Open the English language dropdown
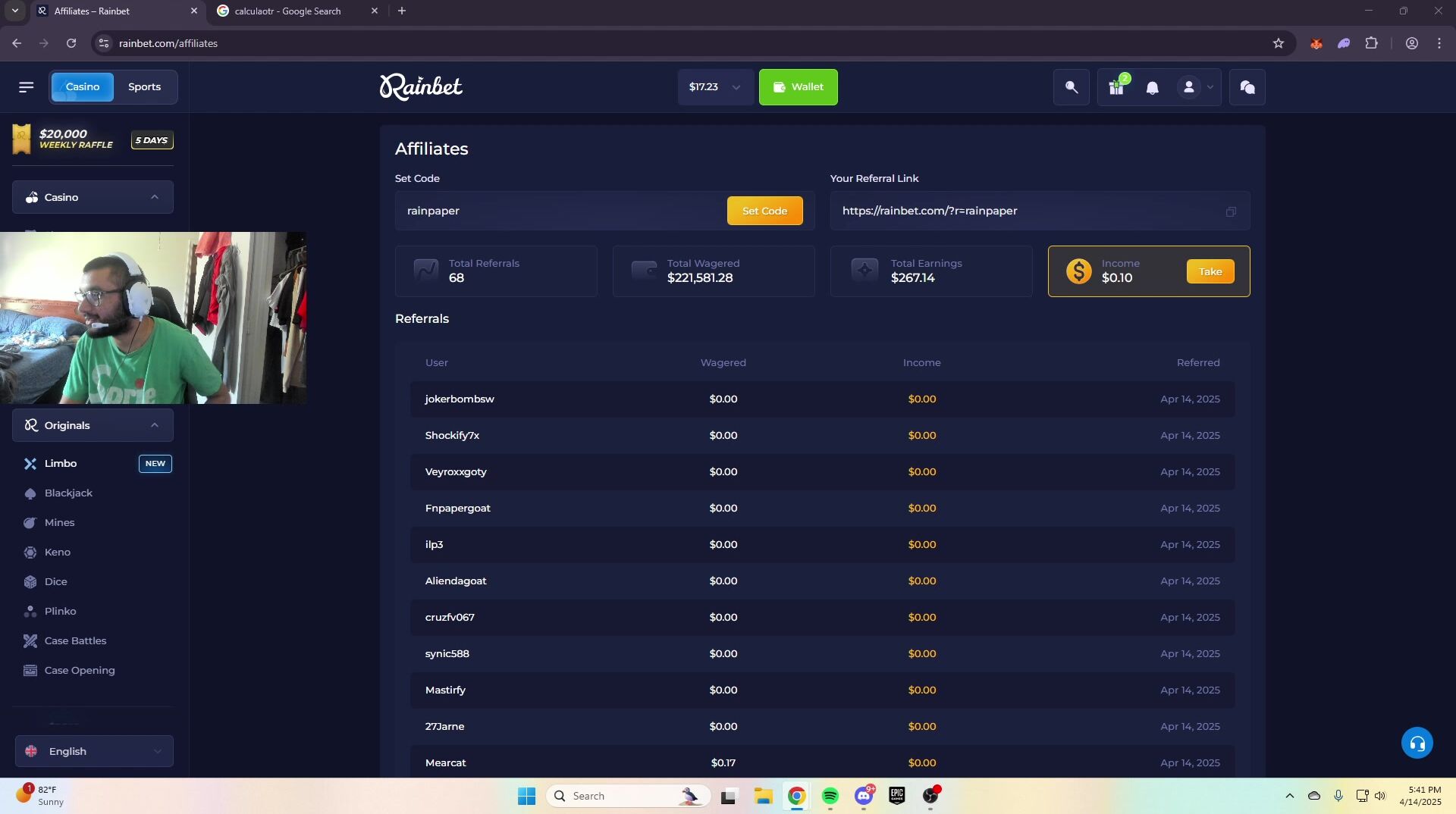 (94, 751)
